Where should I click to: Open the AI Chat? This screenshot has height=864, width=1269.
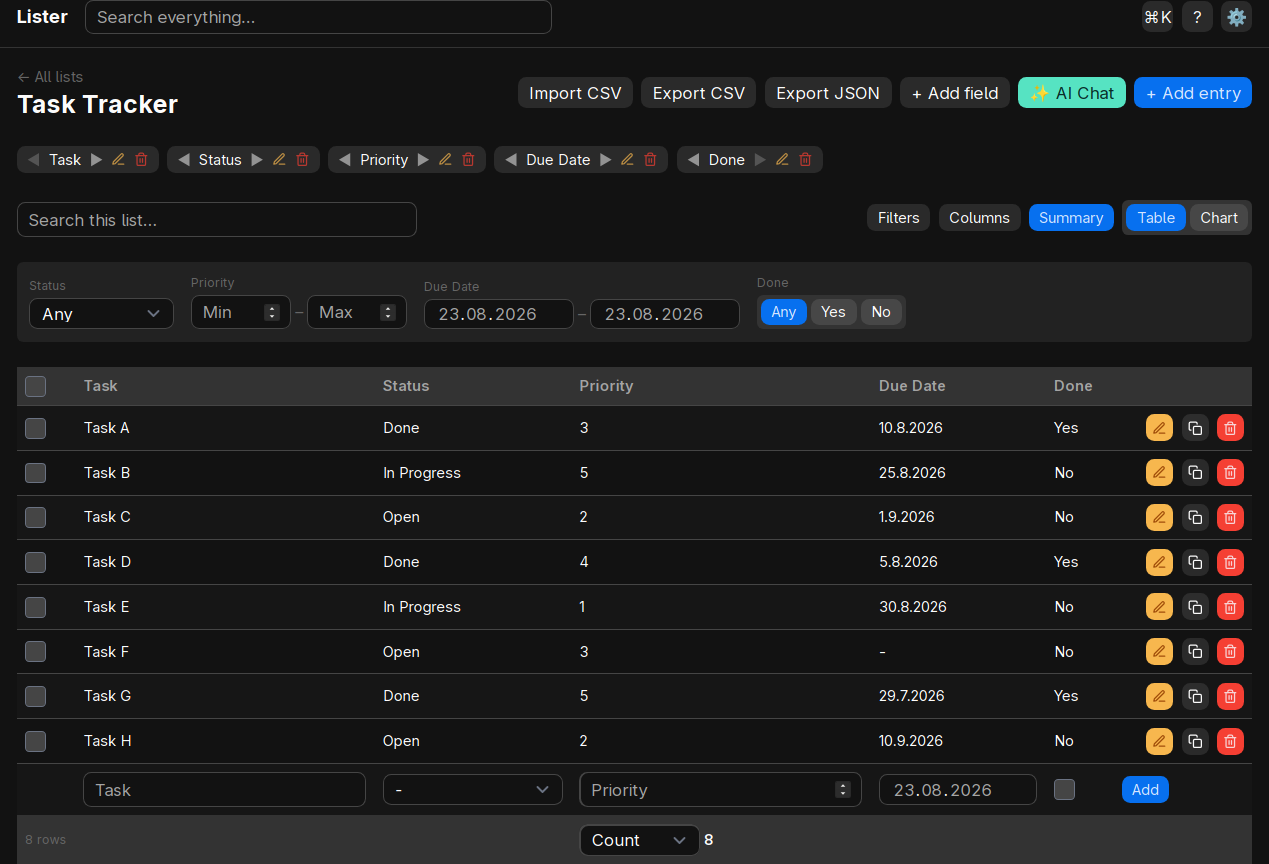tap(1072, 93)
